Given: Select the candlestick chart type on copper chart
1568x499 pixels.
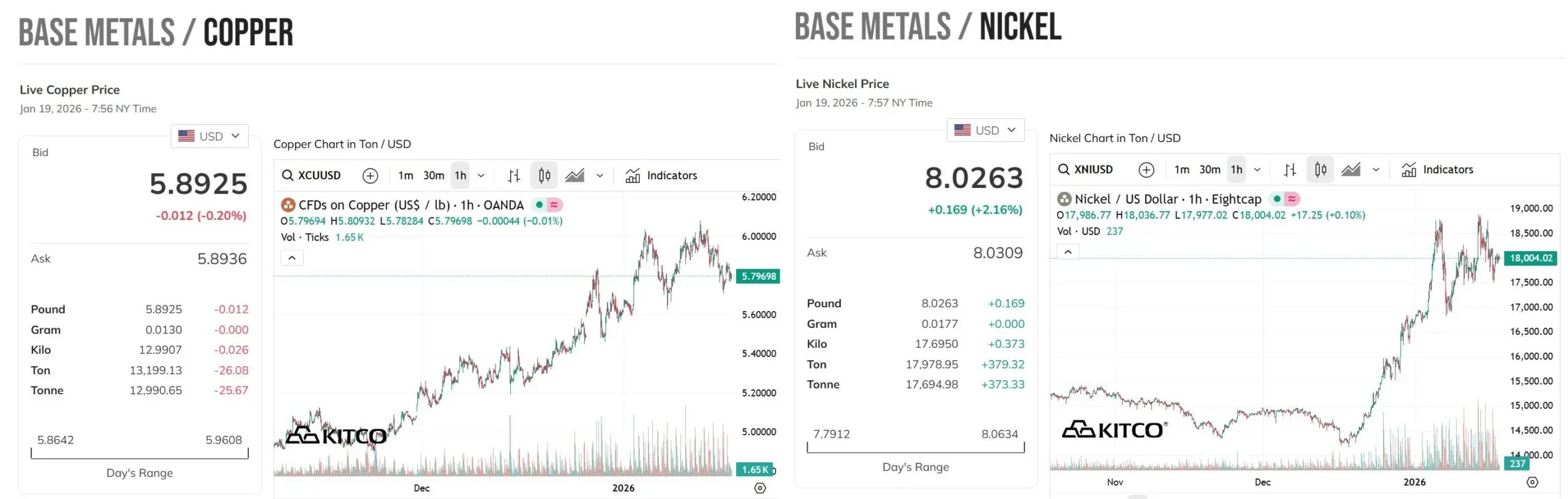Looking at the screenshot, I should (x=544, y=176).
